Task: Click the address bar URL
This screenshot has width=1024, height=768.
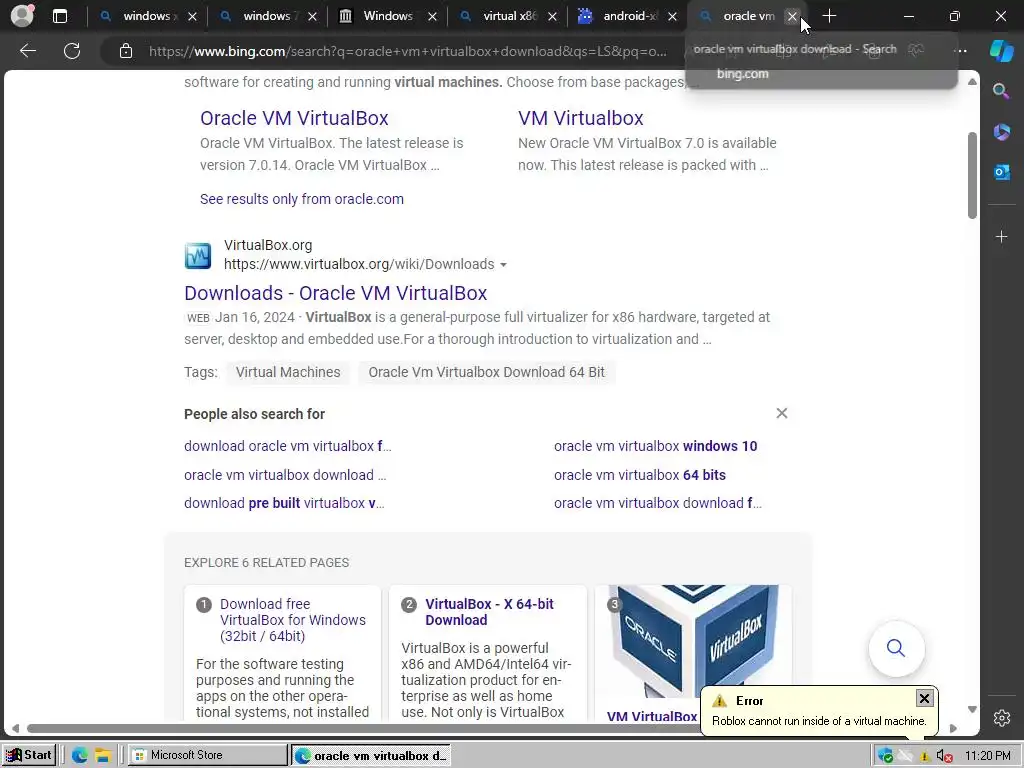Action: click(408, 51)
